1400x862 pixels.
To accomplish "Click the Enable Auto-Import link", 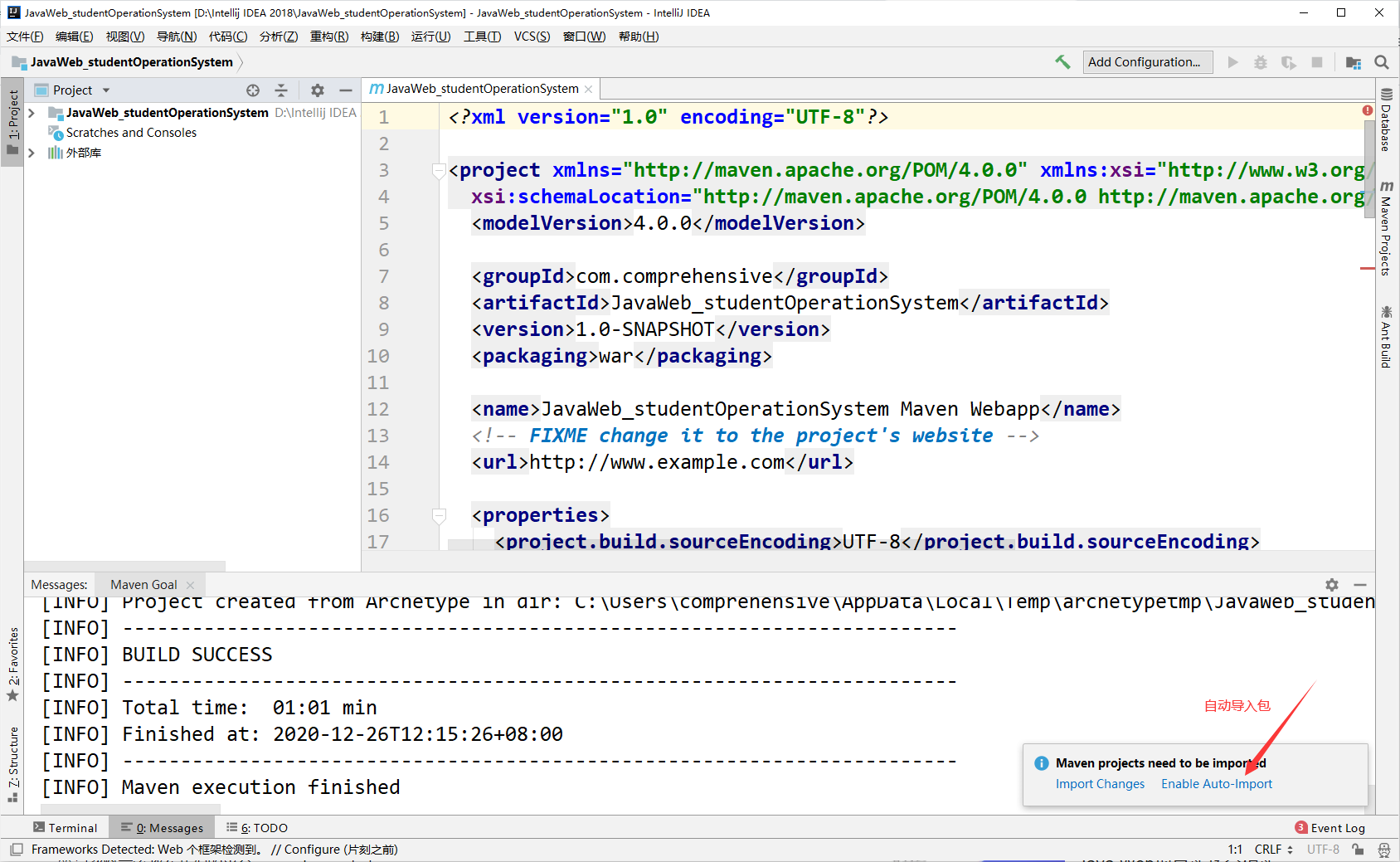I will click(x=1217, y=784).
